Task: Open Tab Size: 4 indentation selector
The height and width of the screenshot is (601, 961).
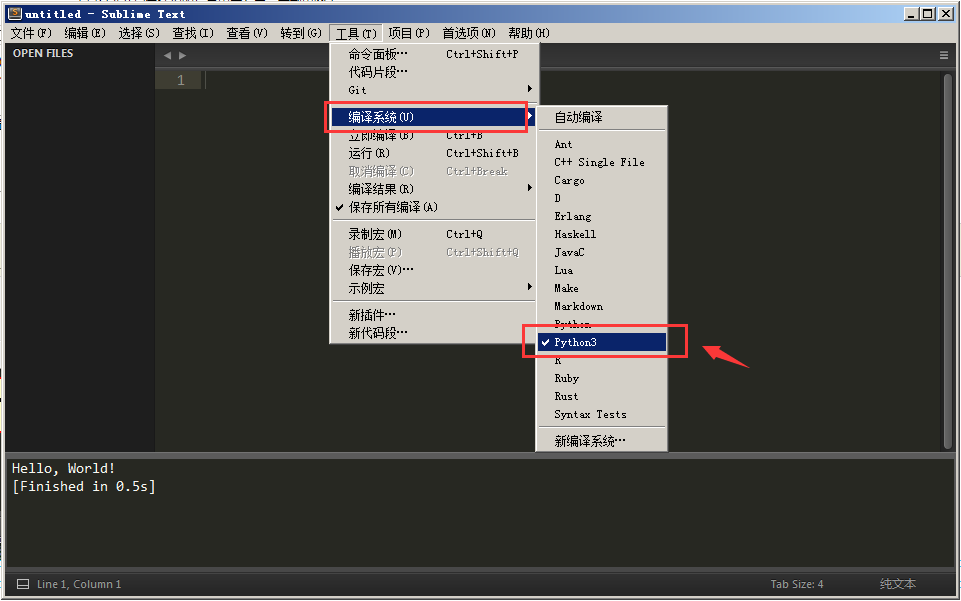Action: tap(797, 584)
